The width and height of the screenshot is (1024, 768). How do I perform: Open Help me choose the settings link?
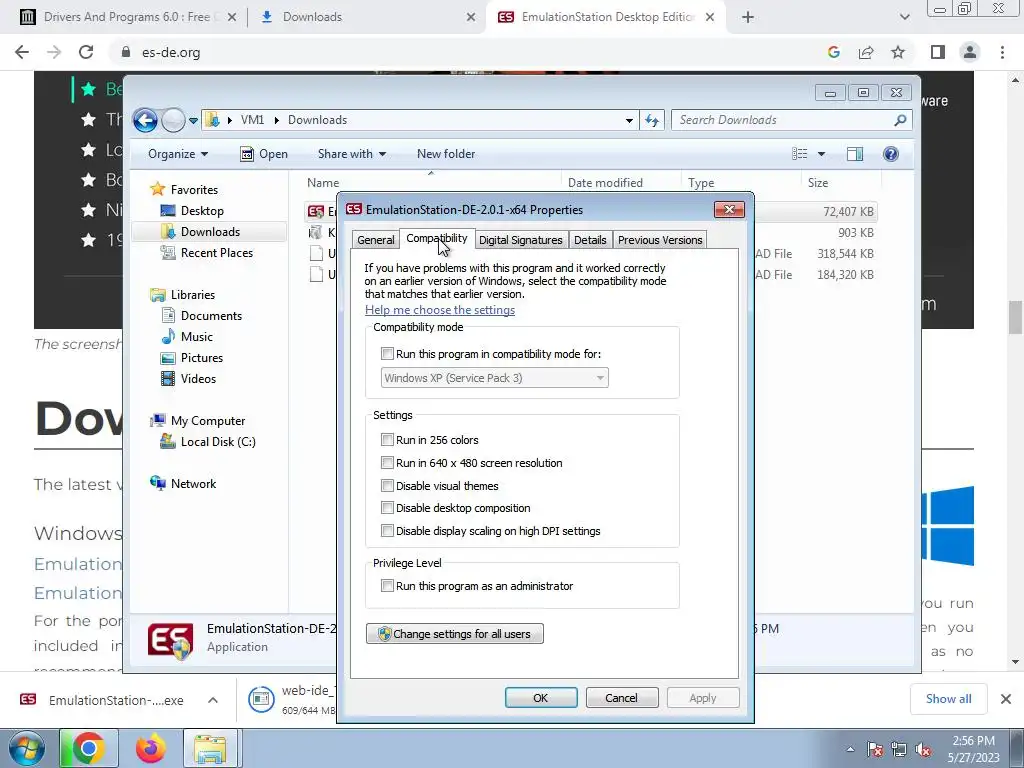[440, 310]
